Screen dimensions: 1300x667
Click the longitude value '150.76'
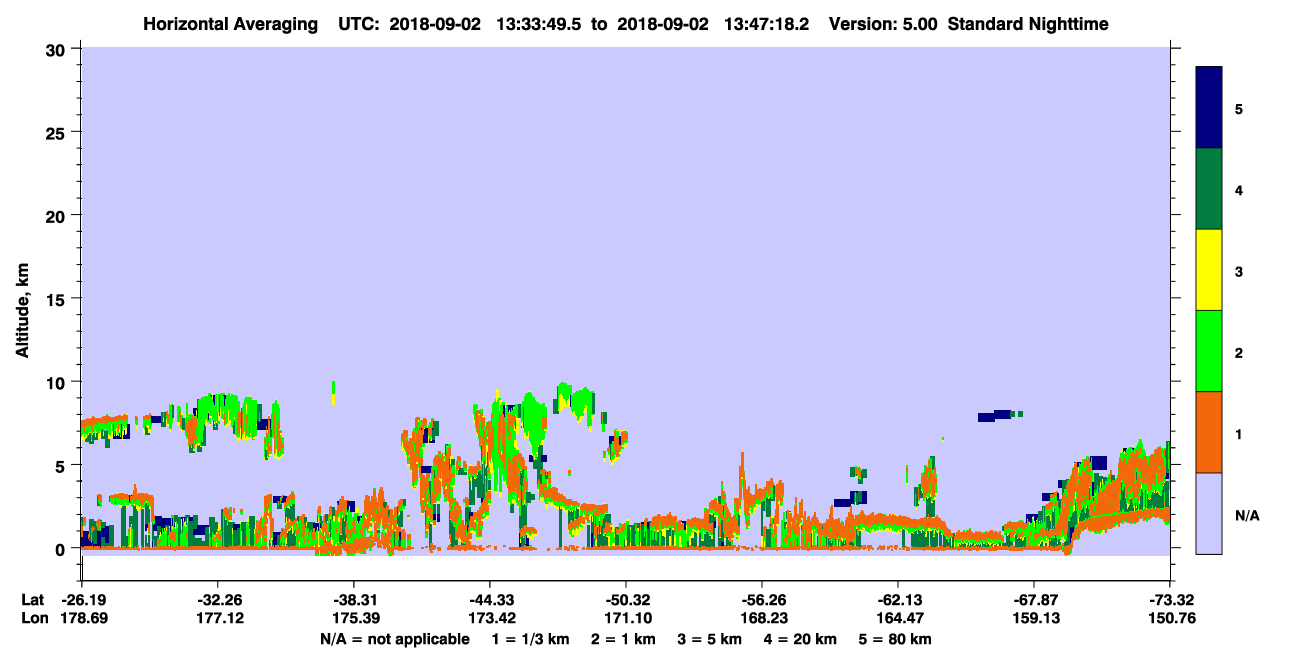point(1170,619)
